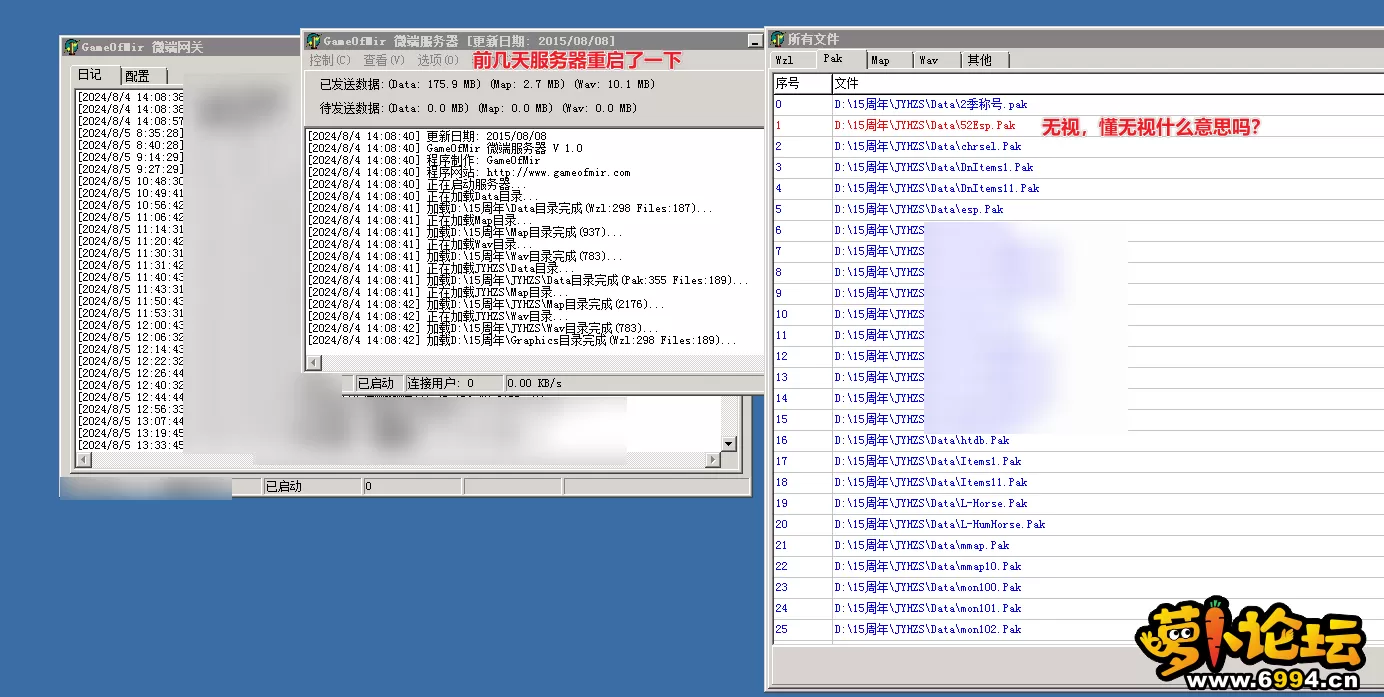The width and height of the screenshot is (1384, 697).
Task: Click the 所有文件 window title icon
Action: pyautogui.click(x=778, y=39)
